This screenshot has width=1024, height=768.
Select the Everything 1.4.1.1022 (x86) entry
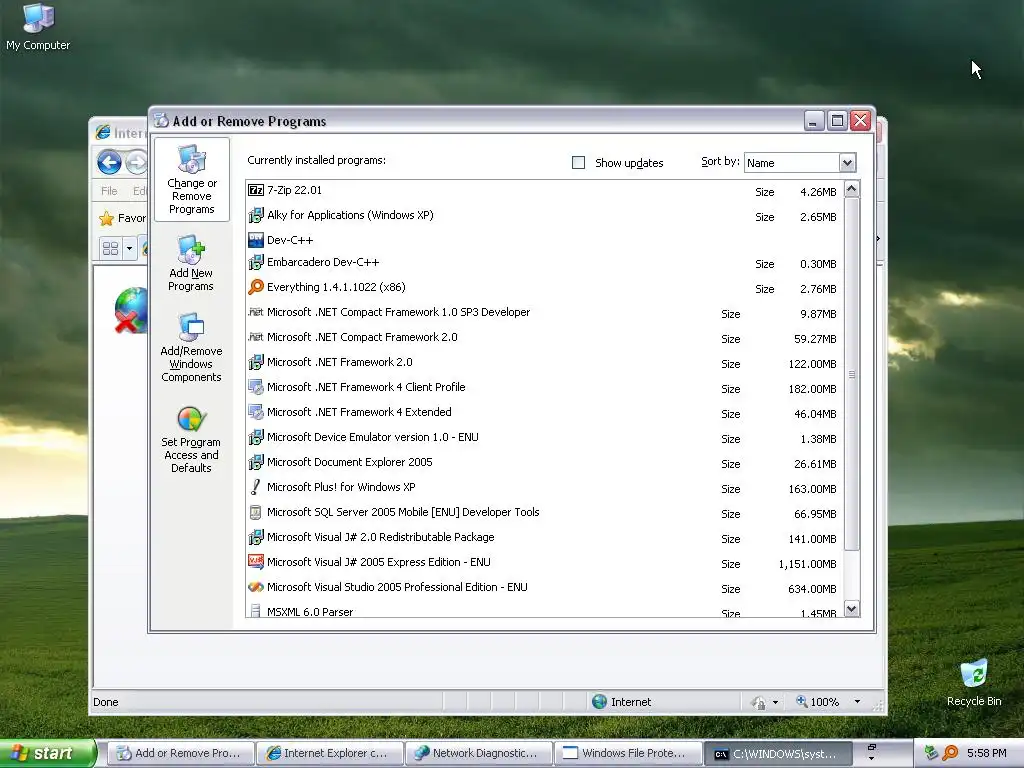(x=545, y=287)
